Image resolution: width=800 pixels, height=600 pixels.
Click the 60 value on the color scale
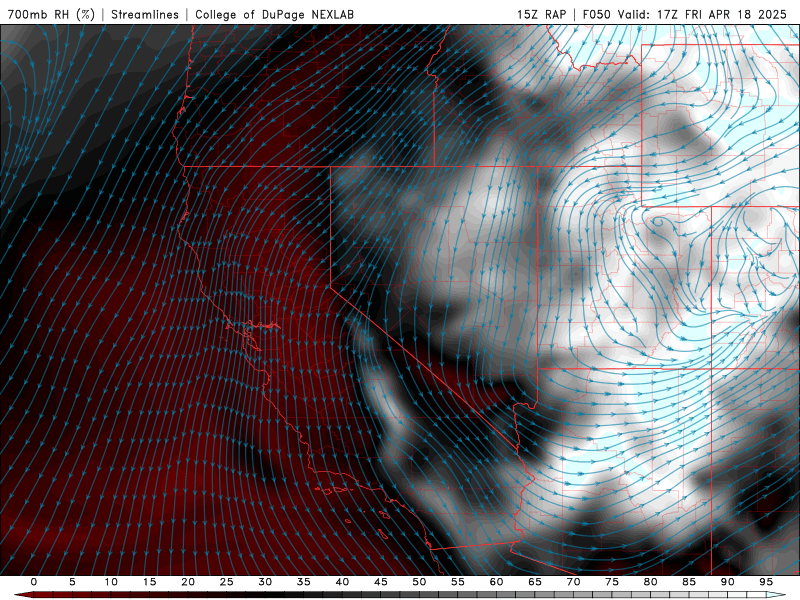pos(496,582)
